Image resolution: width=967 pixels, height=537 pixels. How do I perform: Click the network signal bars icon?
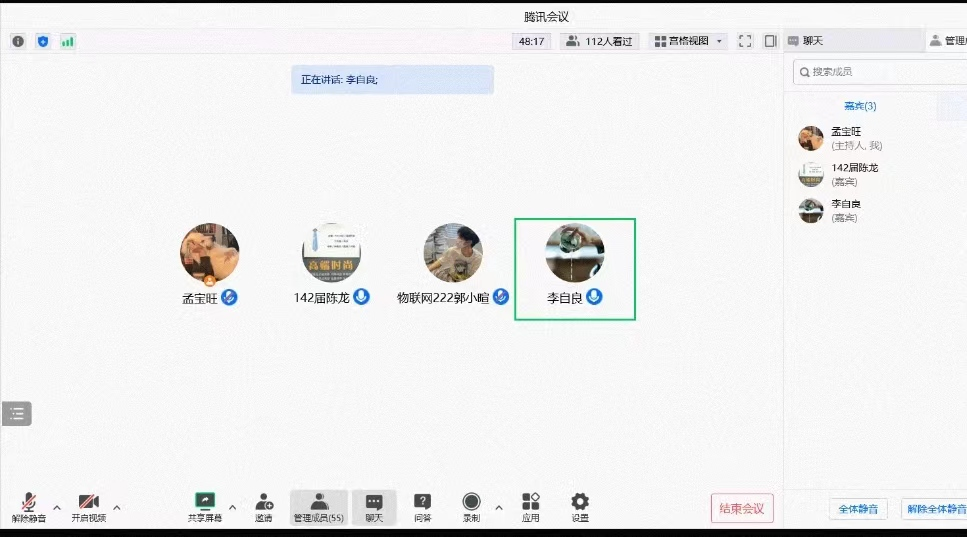coord(68,41)
